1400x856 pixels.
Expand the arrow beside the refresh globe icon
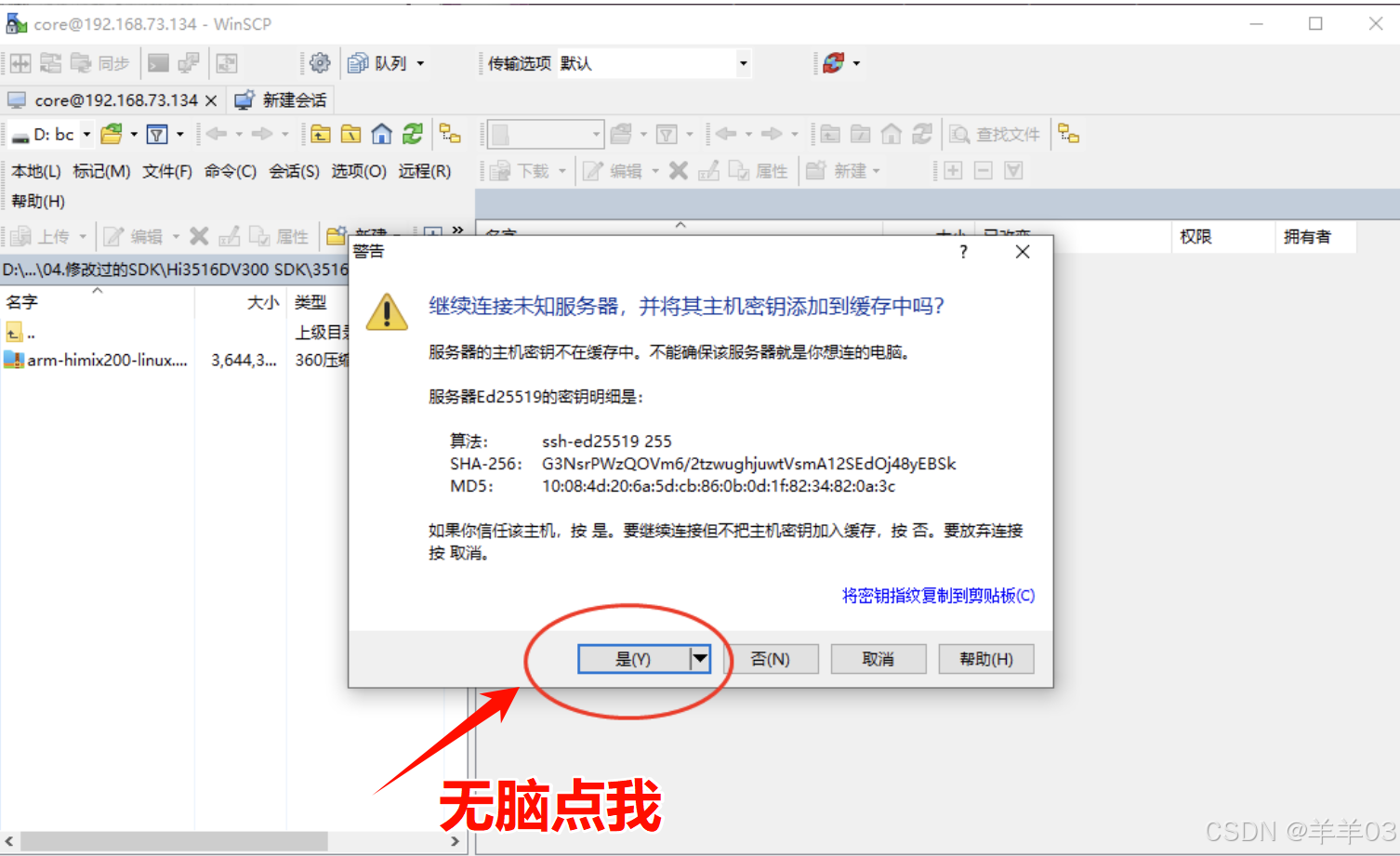[856, 63]
